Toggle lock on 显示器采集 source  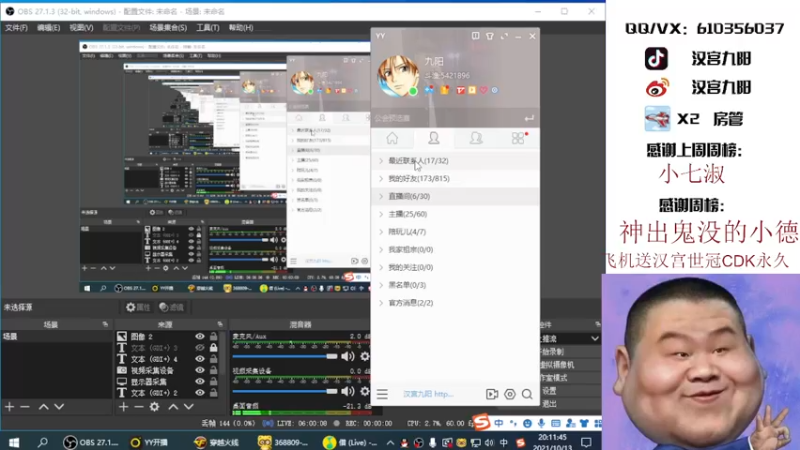tap(213, 382)
